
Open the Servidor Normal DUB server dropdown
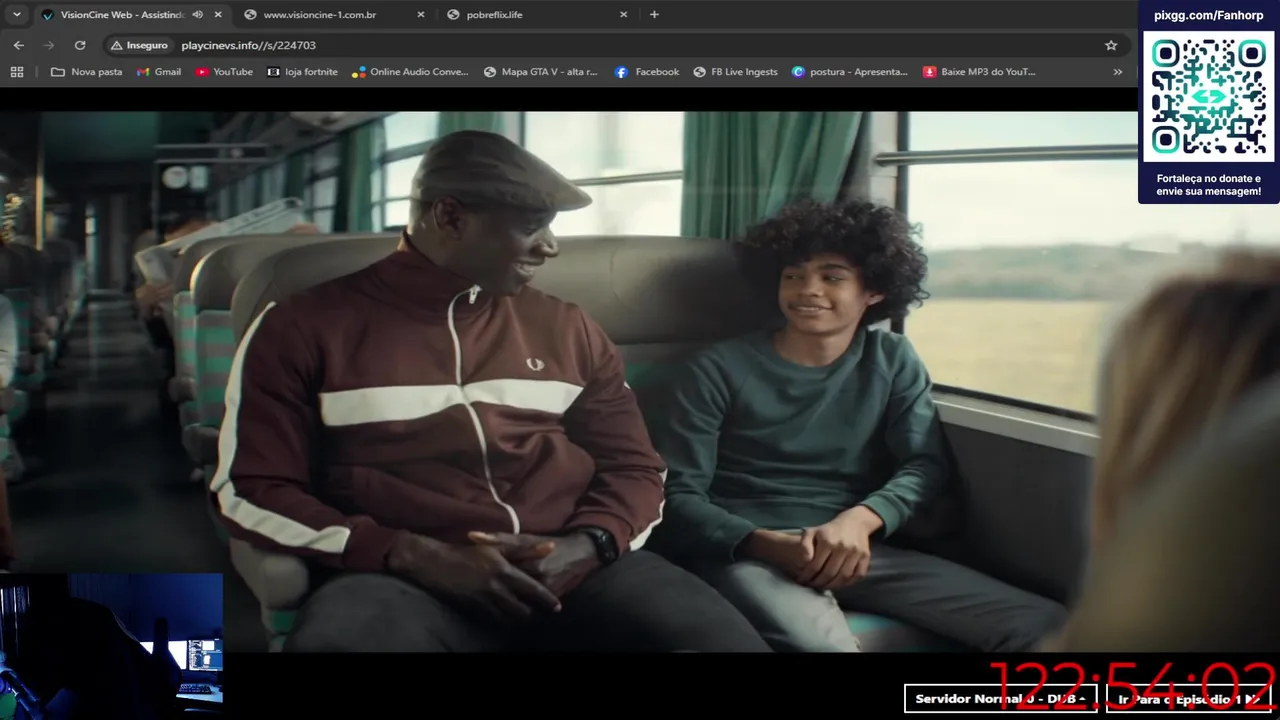point(1000,699)
